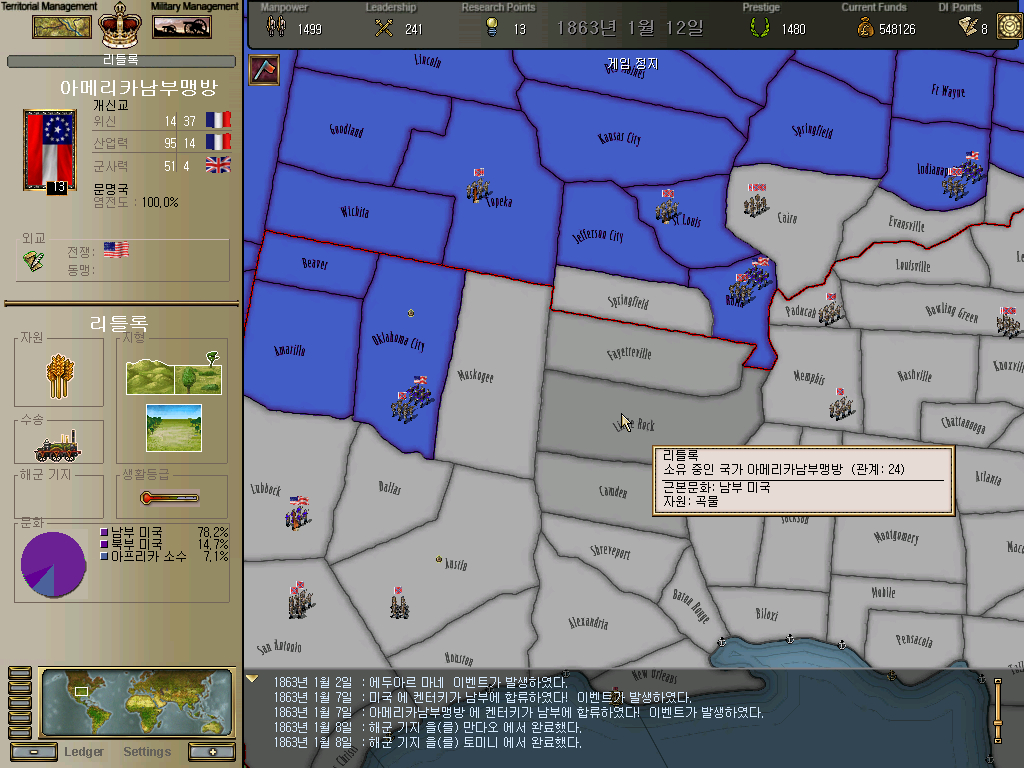Click the United States flag beside 전쟁

(116, 249)
